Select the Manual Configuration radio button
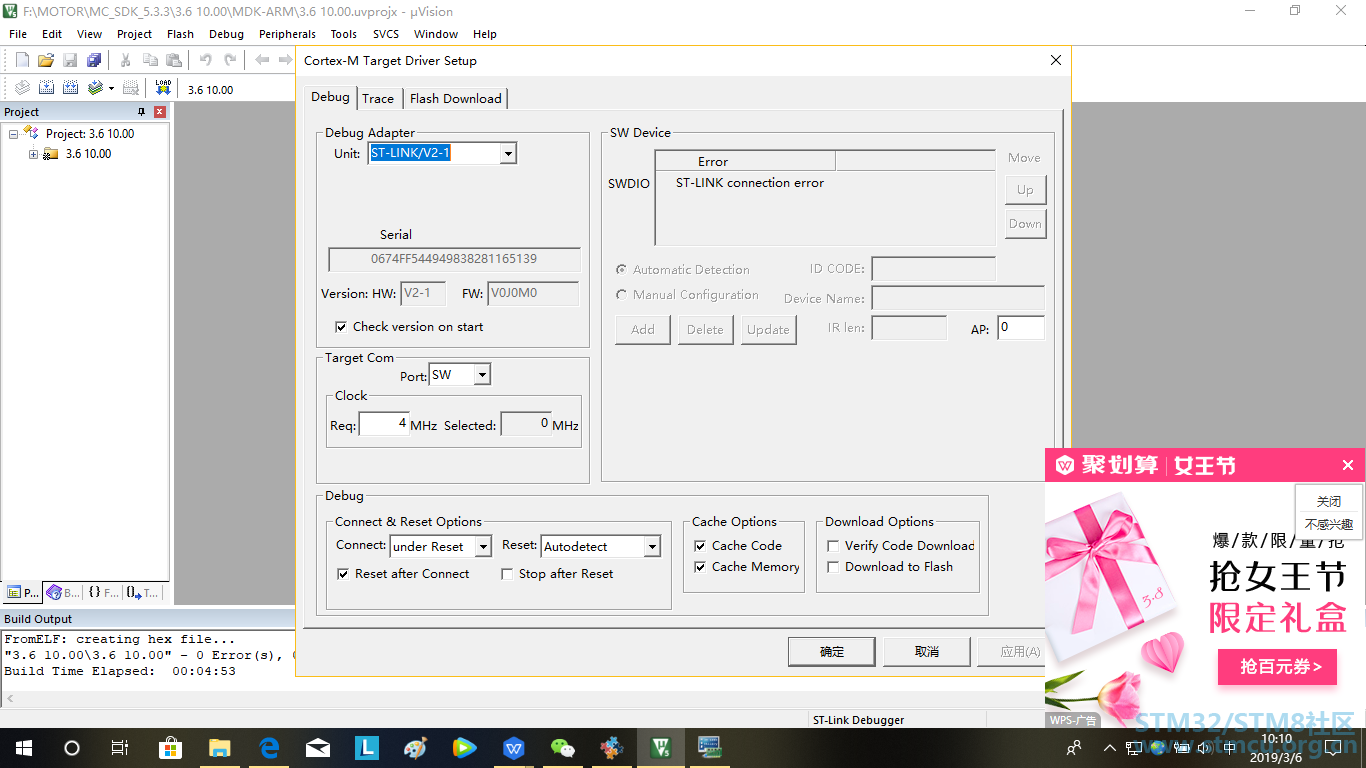This screenshot has height=768, width=1366. pos(622,295)
